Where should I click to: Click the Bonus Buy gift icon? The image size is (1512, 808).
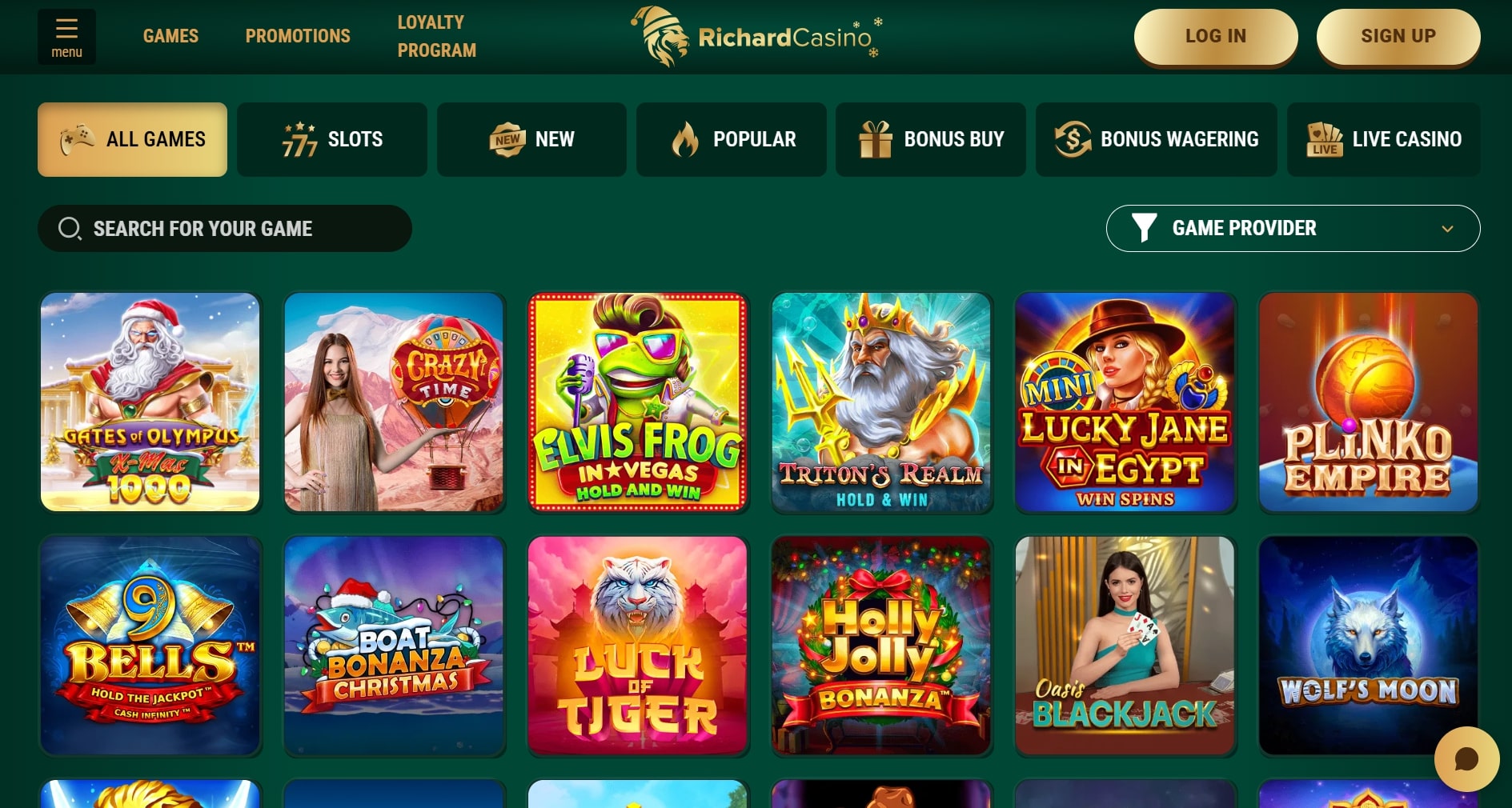click(875, 139)
